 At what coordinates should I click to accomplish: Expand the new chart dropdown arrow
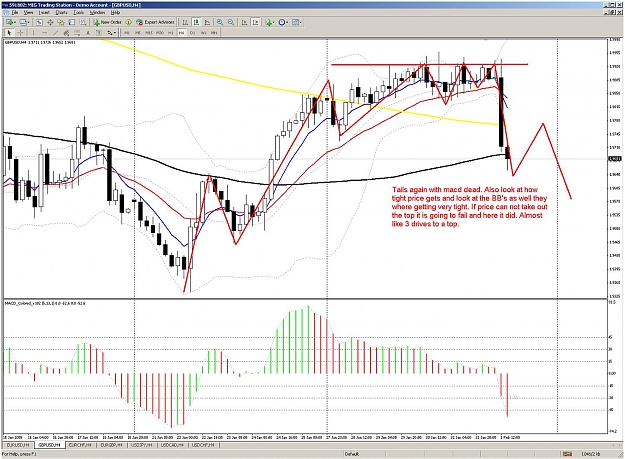[15, 23]
